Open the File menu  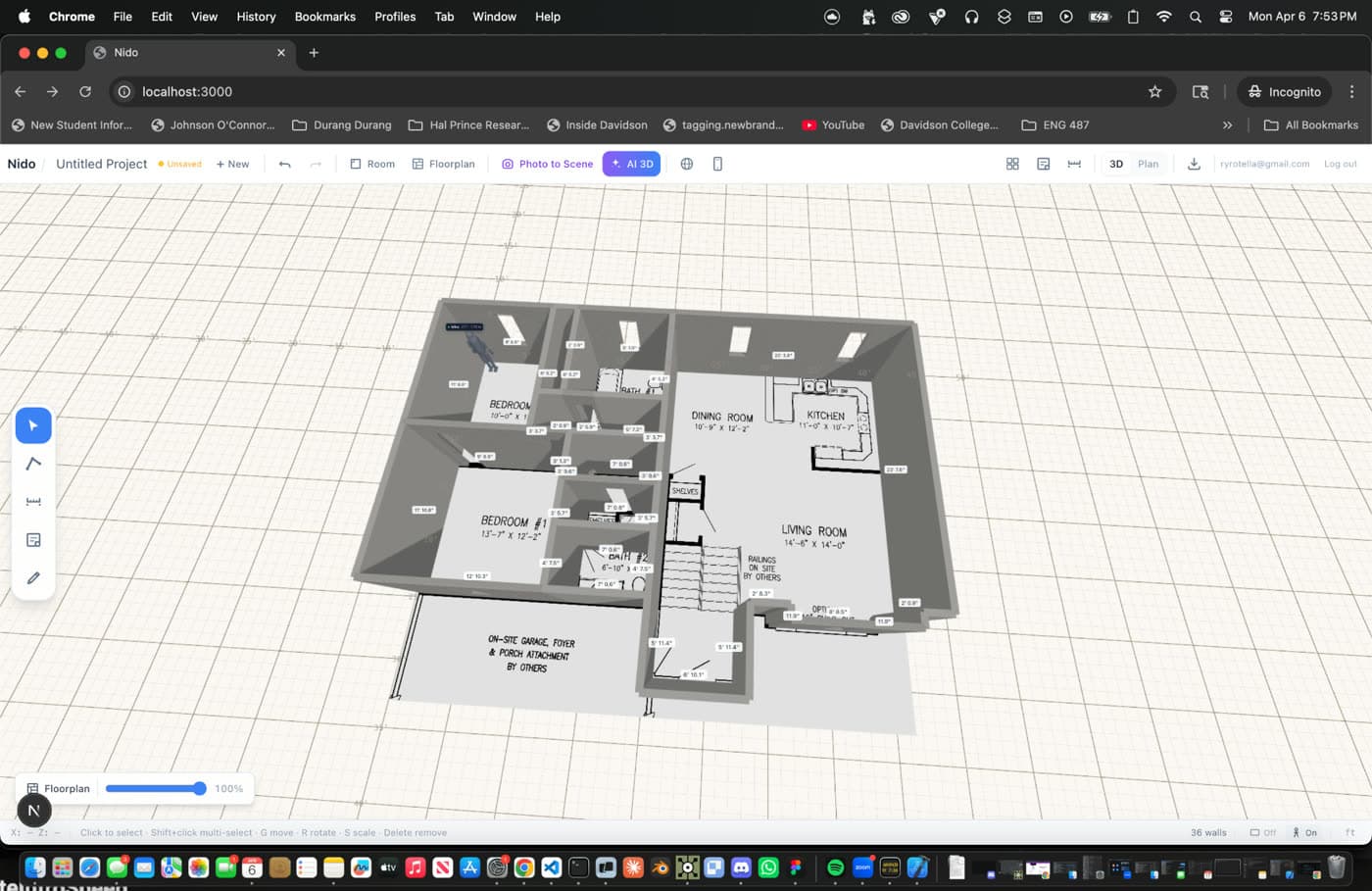pos(122,17)
